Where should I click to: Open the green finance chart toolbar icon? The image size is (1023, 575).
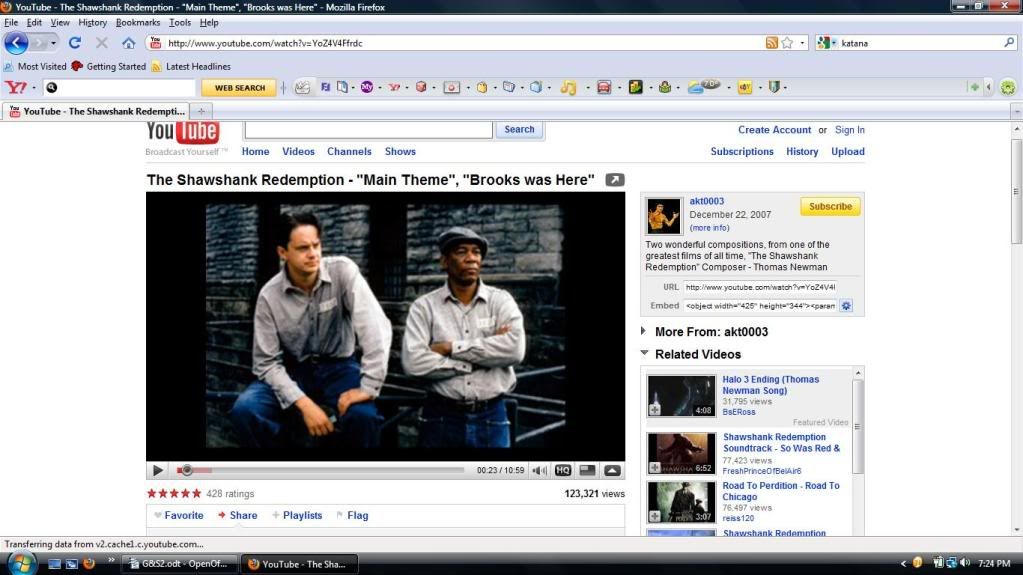(635, 87)
